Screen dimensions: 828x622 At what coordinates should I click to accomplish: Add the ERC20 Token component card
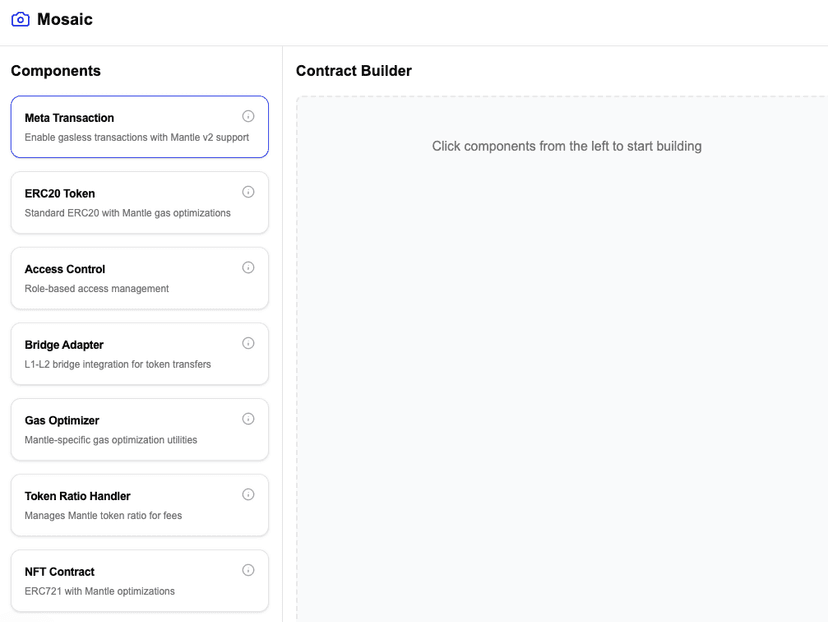click(x=140, y=202)
